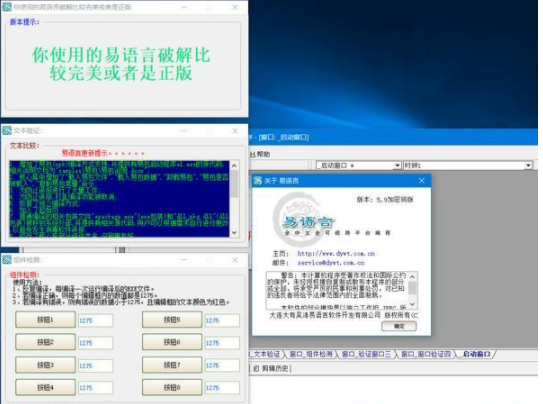Click inside the blue text comparison box
The image size is (543, 404).
coord(119,199)
